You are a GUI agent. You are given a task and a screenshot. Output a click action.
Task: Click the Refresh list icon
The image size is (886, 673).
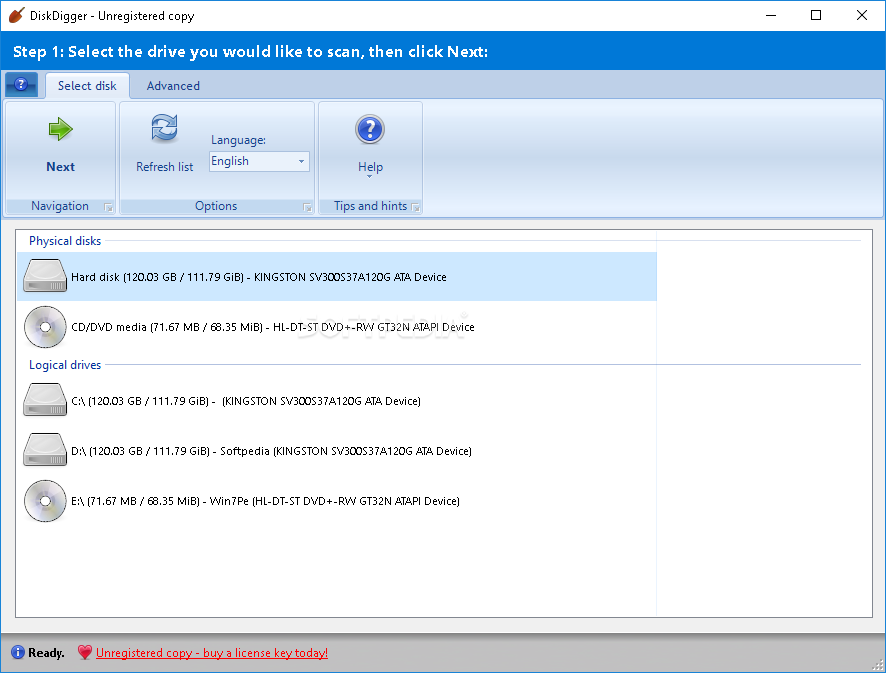[164, 128]
